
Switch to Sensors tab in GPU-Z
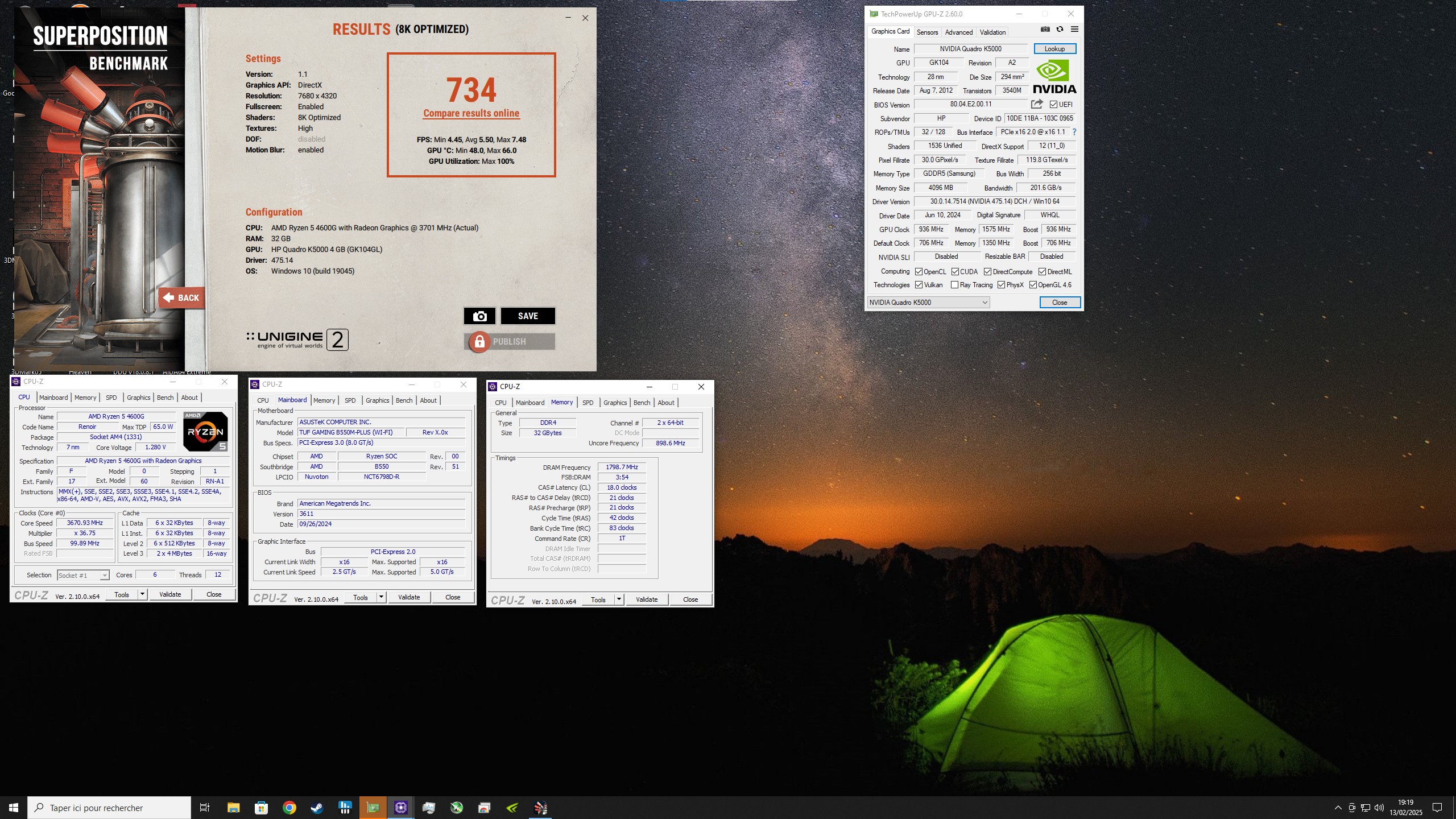click(927, 32)
